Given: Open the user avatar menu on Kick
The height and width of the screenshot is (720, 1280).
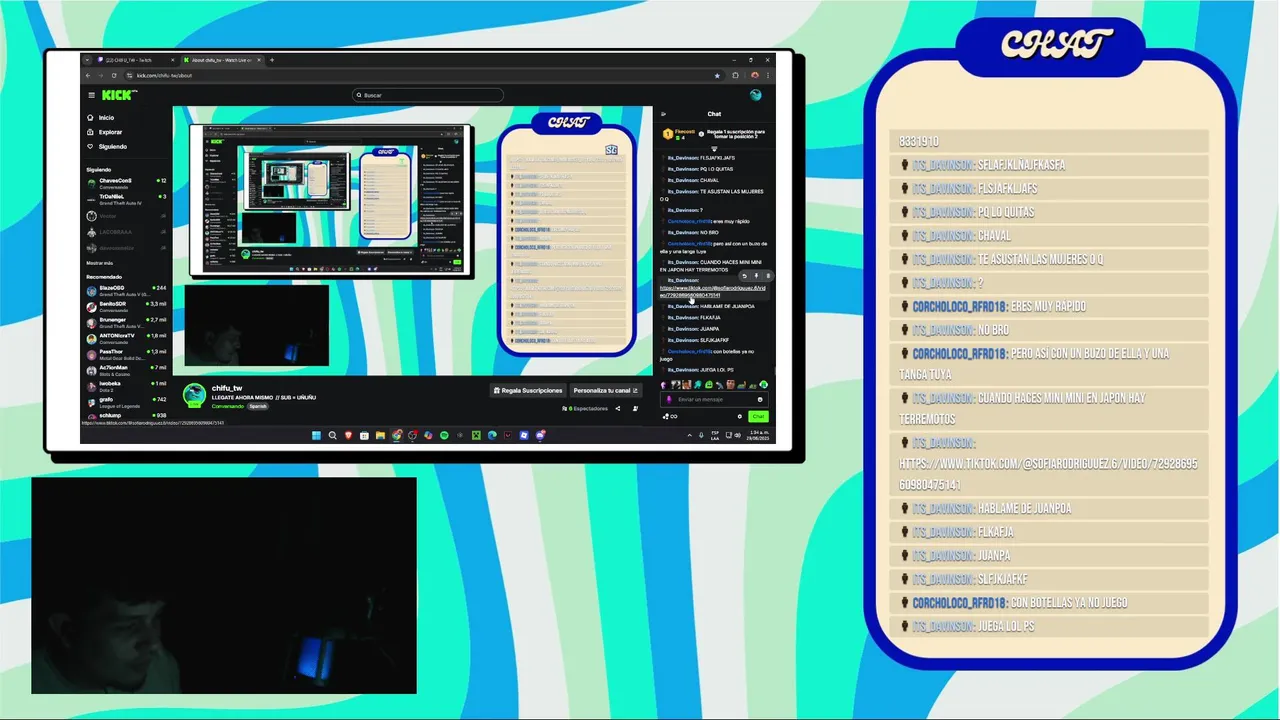Looking at the screenshot, I should point(756,95).
